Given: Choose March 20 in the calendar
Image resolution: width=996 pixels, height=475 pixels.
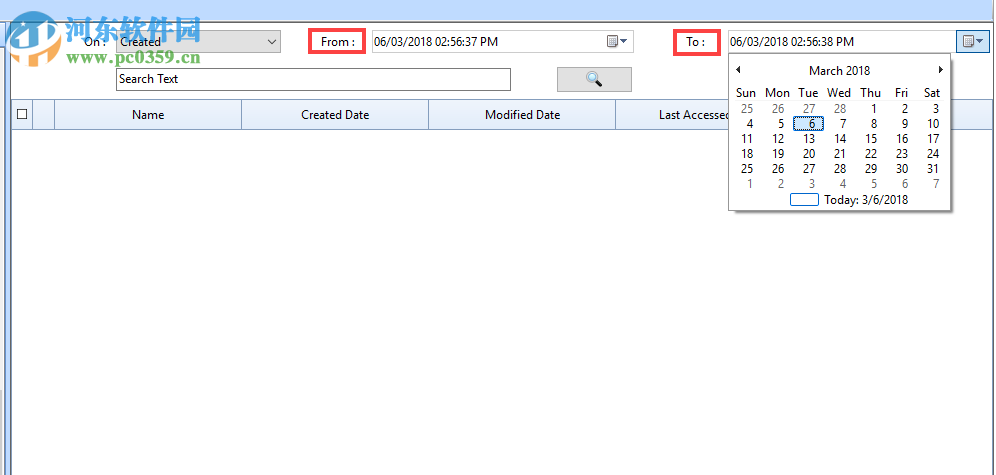Looking at the screenshot, I should tap(809, 154).
